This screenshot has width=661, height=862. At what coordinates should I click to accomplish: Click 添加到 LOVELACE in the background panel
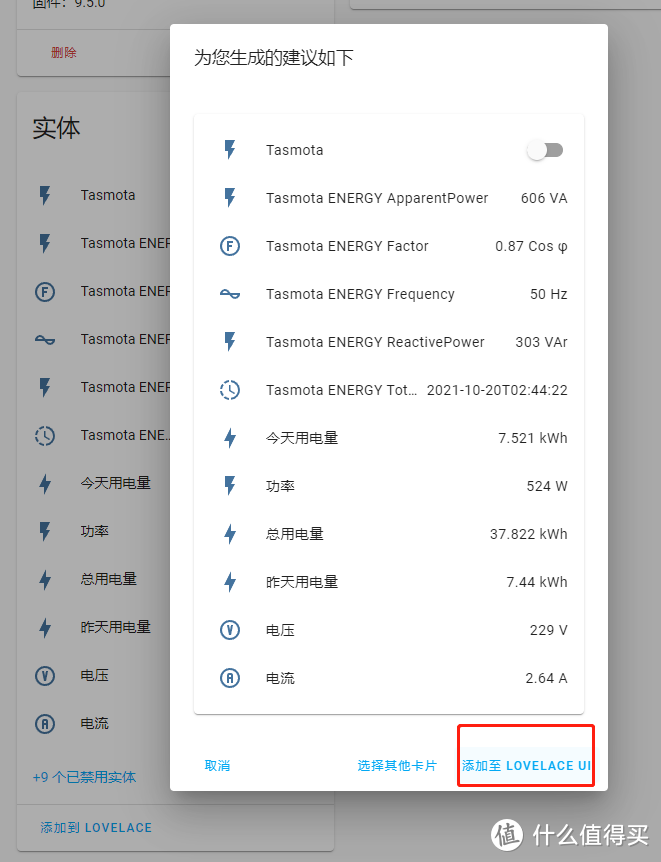point(96,828)
